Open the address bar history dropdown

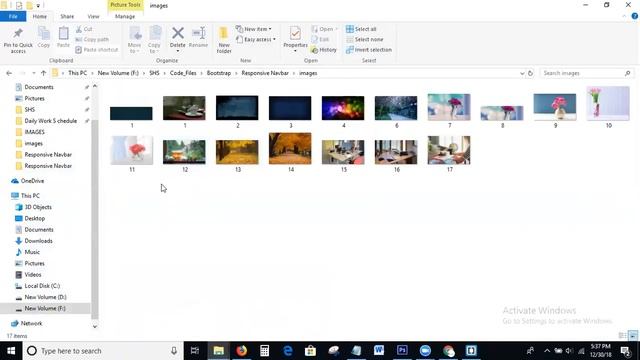(522, 73)
